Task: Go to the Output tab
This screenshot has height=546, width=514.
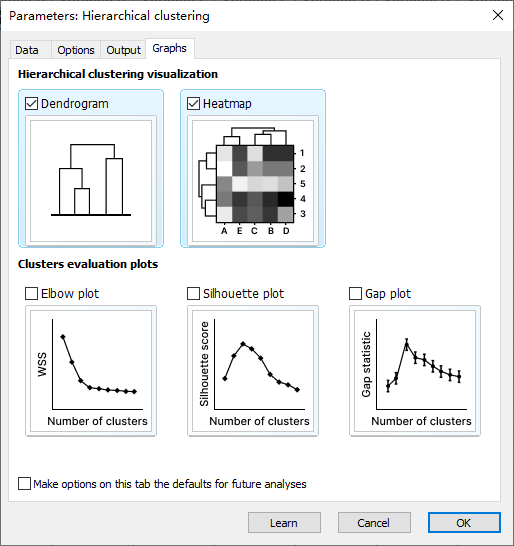Action: 123,50
